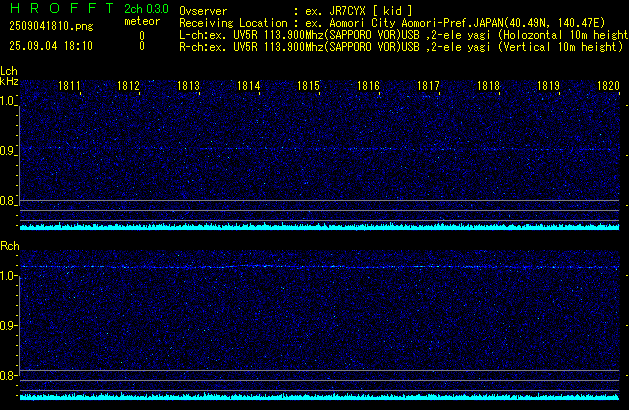
Task: Select the 1819 time marker
Action: click(x=548, y=86)
